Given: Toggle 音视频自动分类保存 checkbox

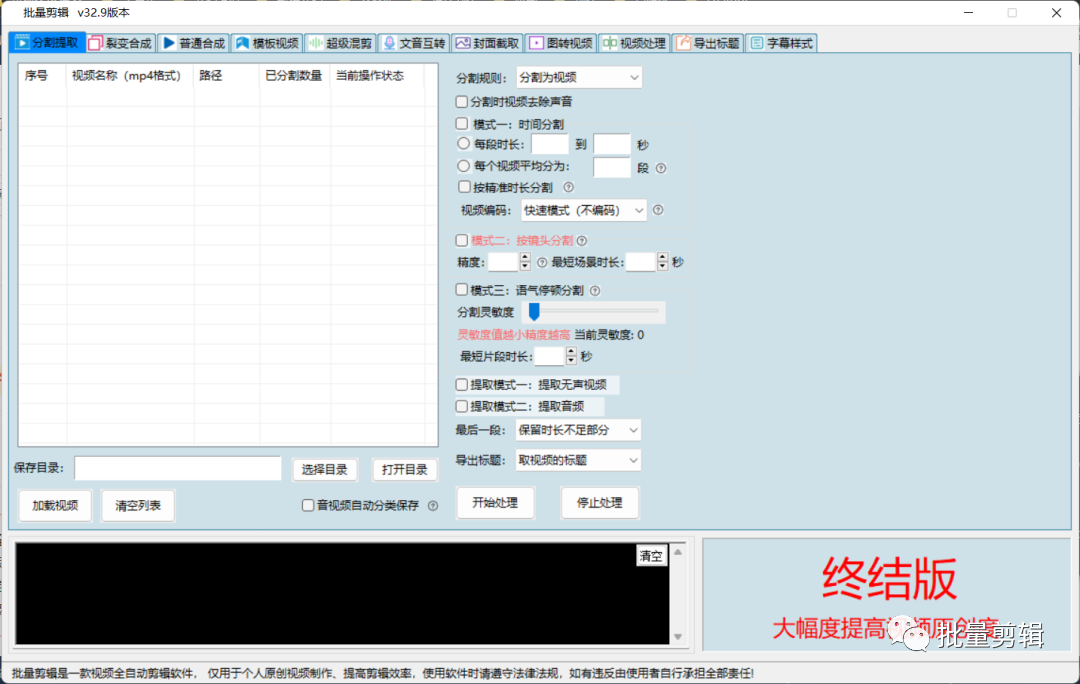Looking at the screenshot, I should (x=308, y=506).
